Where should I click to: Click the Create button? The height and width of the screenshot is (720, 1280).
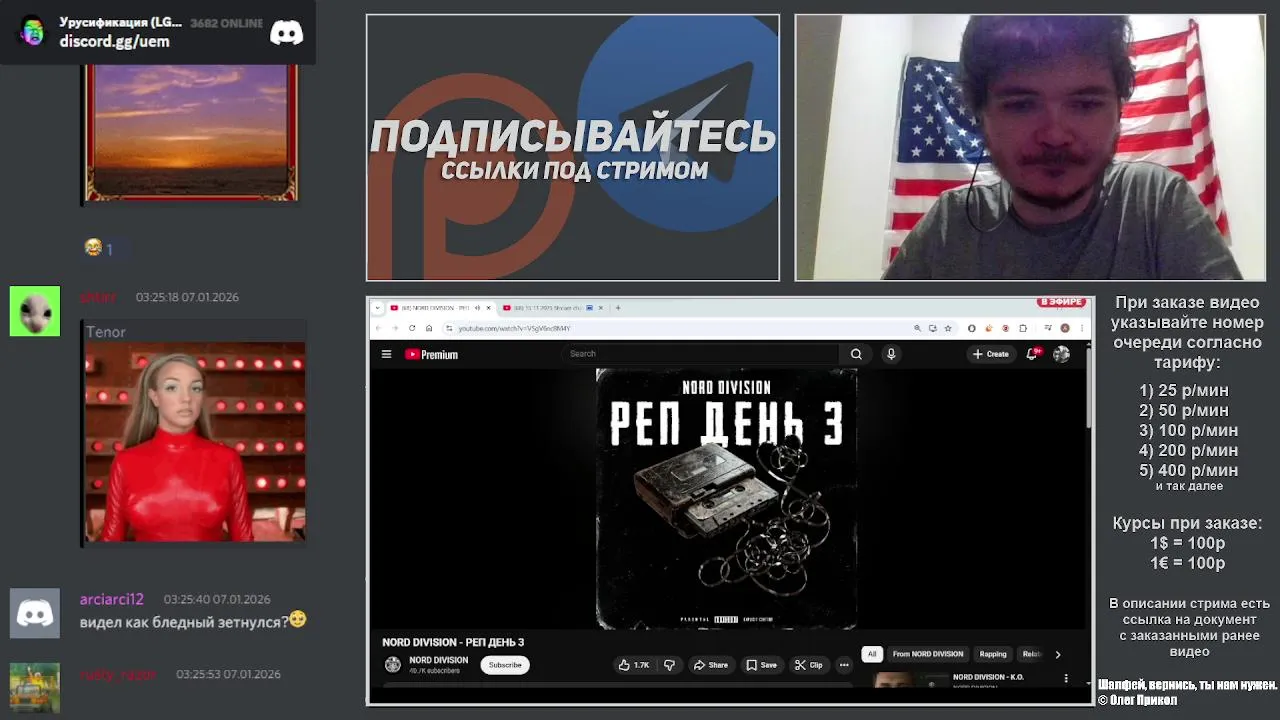tap(991, 354)
